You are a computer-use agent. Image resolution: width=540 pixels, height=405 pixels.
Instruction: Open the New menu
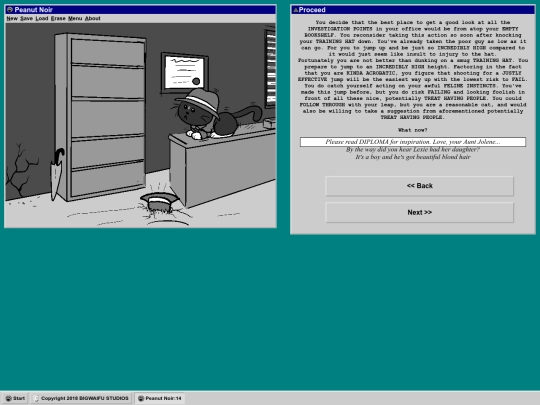(12, 18)
